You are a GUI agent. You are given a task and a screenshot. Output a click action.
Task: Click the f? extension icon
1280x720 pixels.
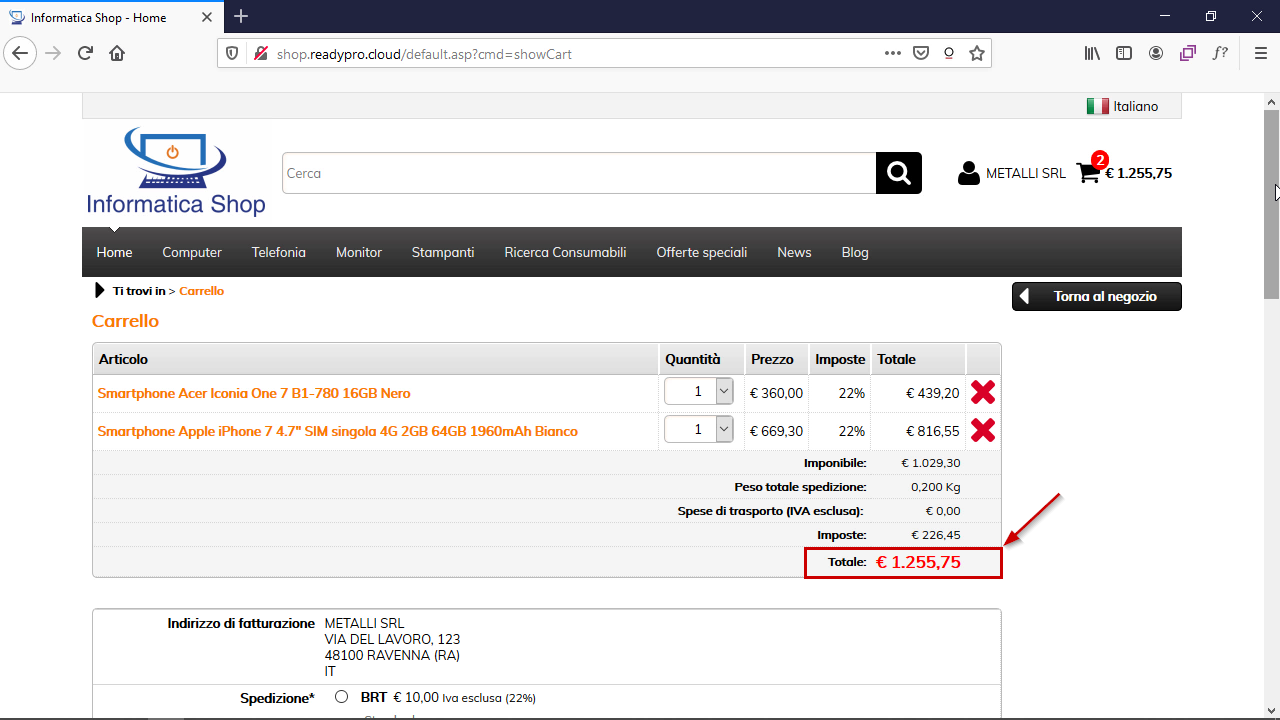point(1220,53)
